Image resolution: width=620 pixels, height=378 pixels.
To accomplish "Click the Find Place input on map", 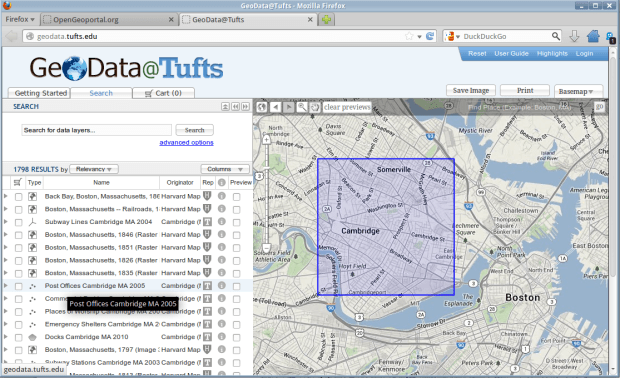I will point(520,107).
